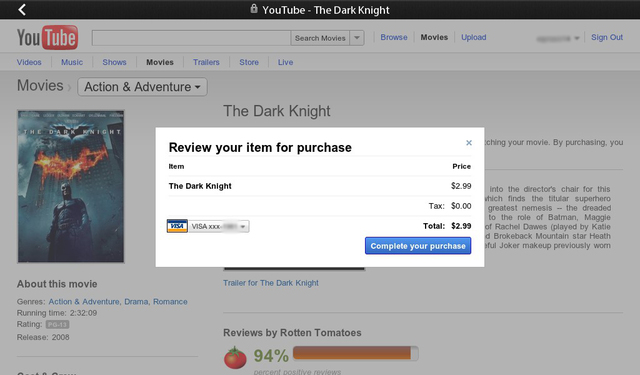Switch to the Music tab
Screen dimensions: 640x375
click(72, 62)
